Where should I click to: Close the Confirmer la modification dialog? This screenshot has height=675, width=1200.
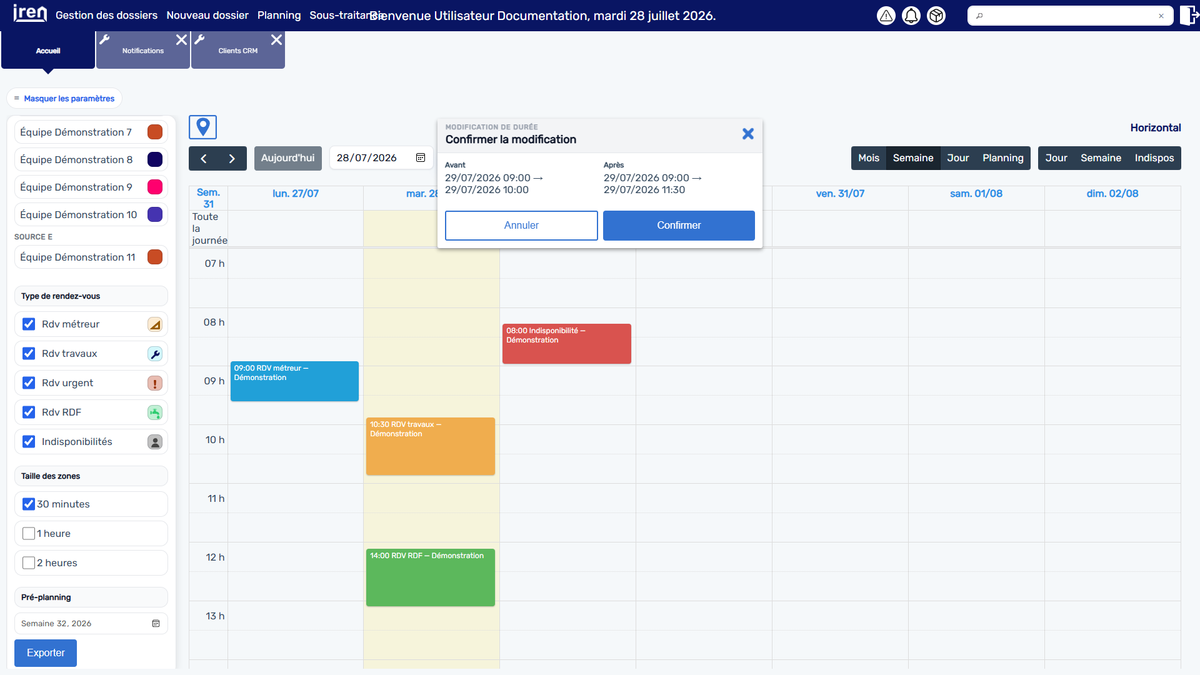coord(748,134)
